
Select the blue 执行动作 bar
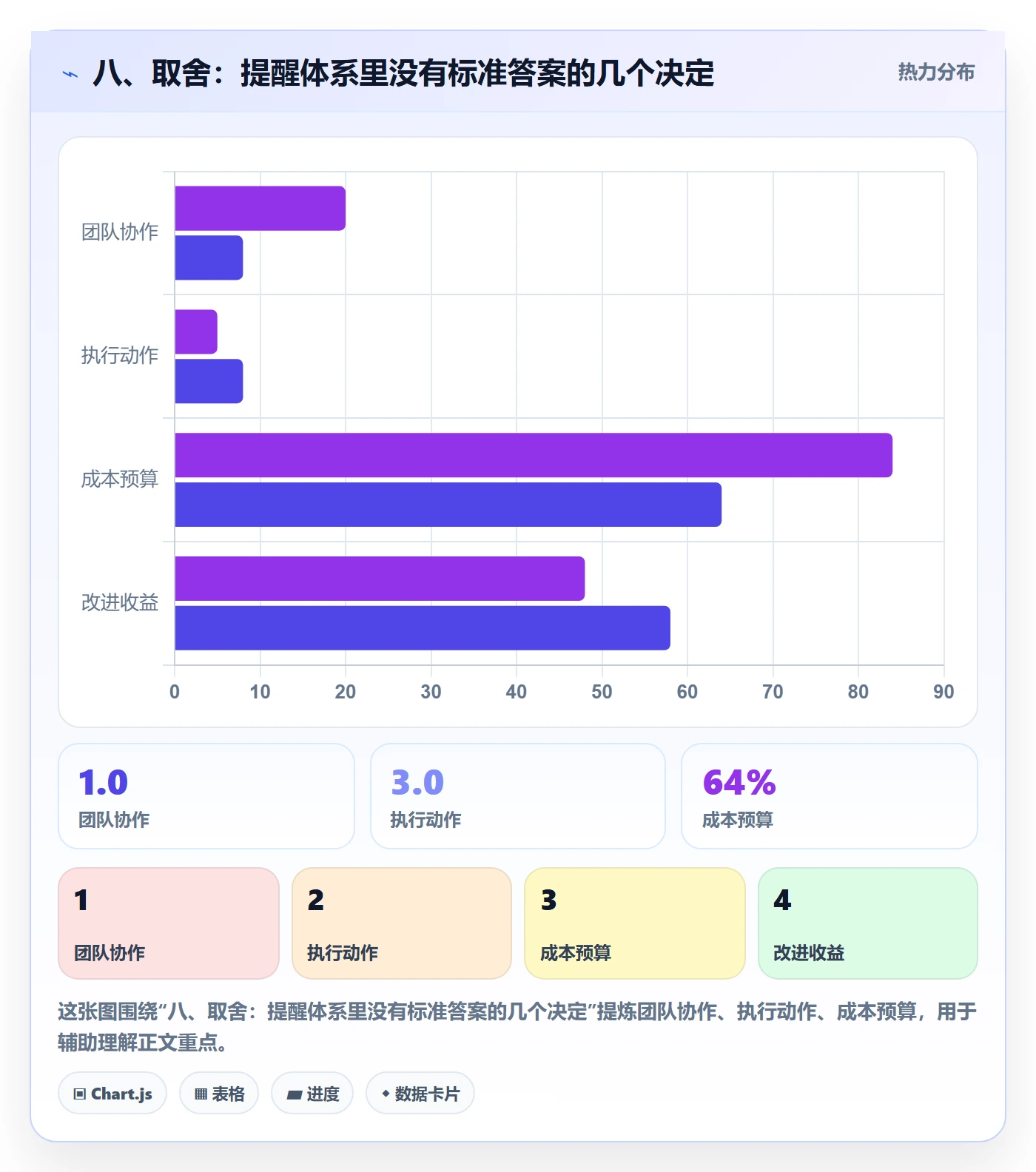(209, 381)
